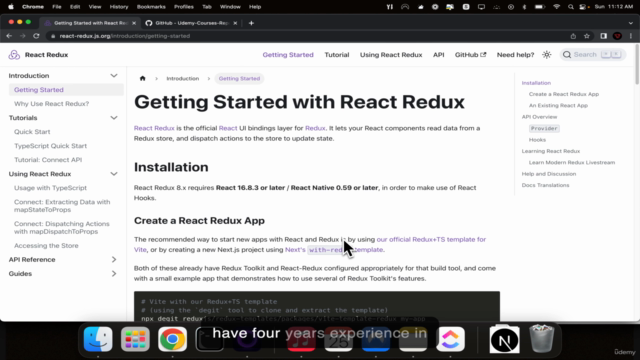Close the GitHub Udemy-Courses tab

point(235,23)
